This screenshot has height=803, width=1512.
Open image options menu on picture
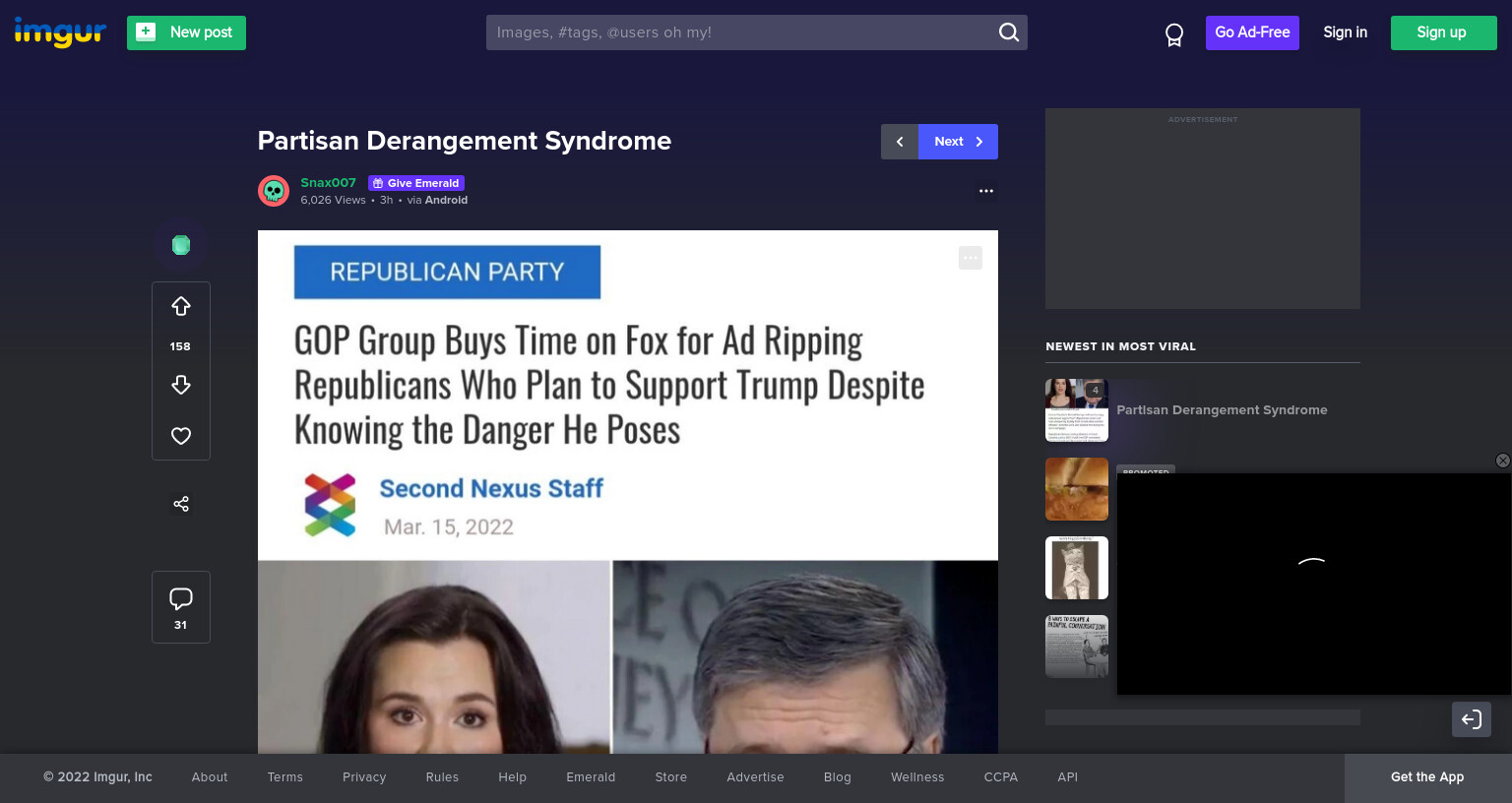pos(971,258)
